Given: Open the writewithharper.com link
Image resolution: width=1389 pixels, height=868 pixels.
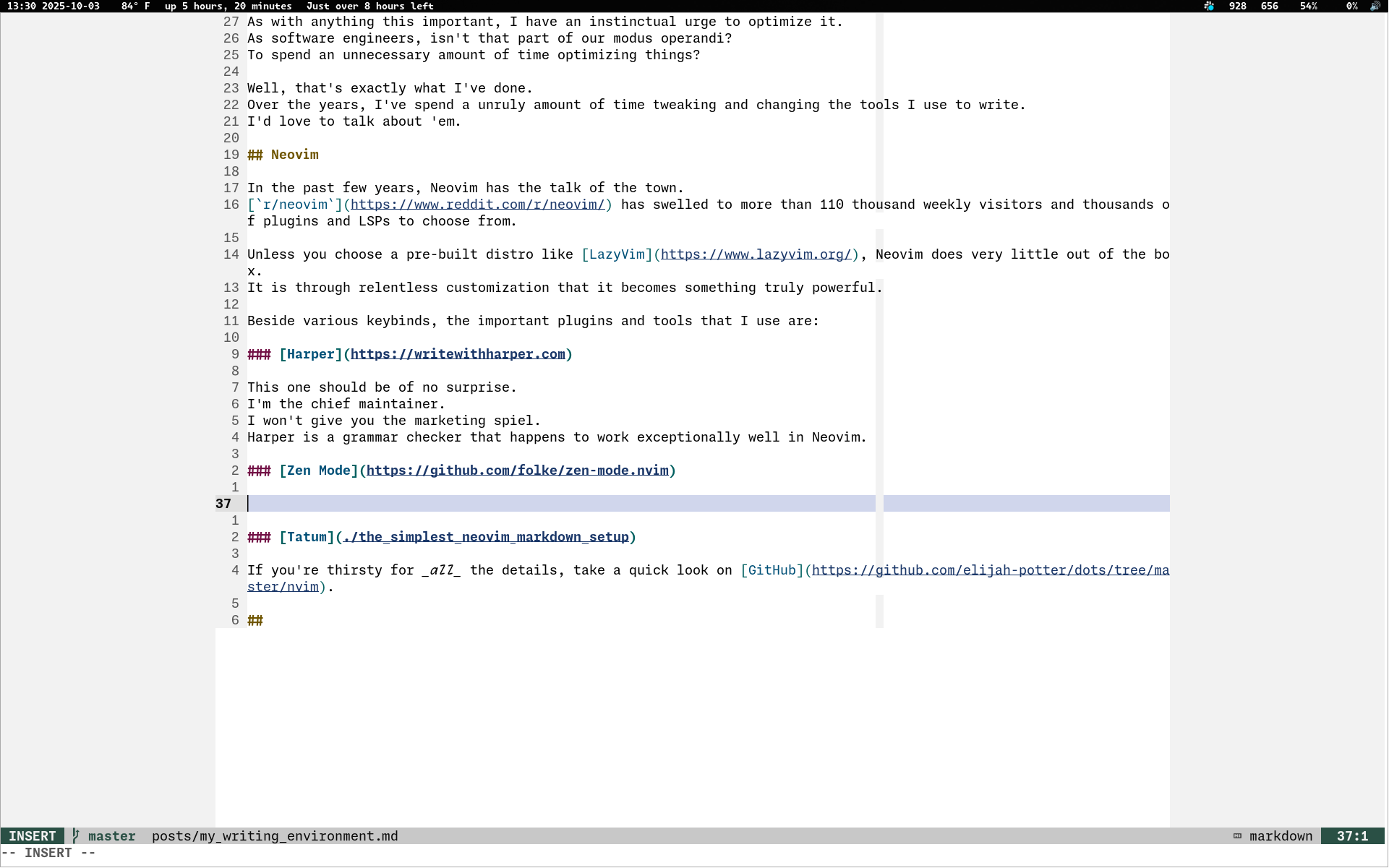Looking at the screenshot, I should click(x=458, y=354).
